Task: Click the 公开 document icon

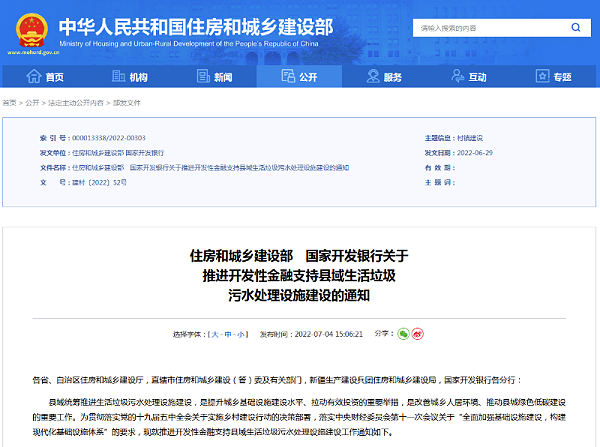Action: coord(285,77)
